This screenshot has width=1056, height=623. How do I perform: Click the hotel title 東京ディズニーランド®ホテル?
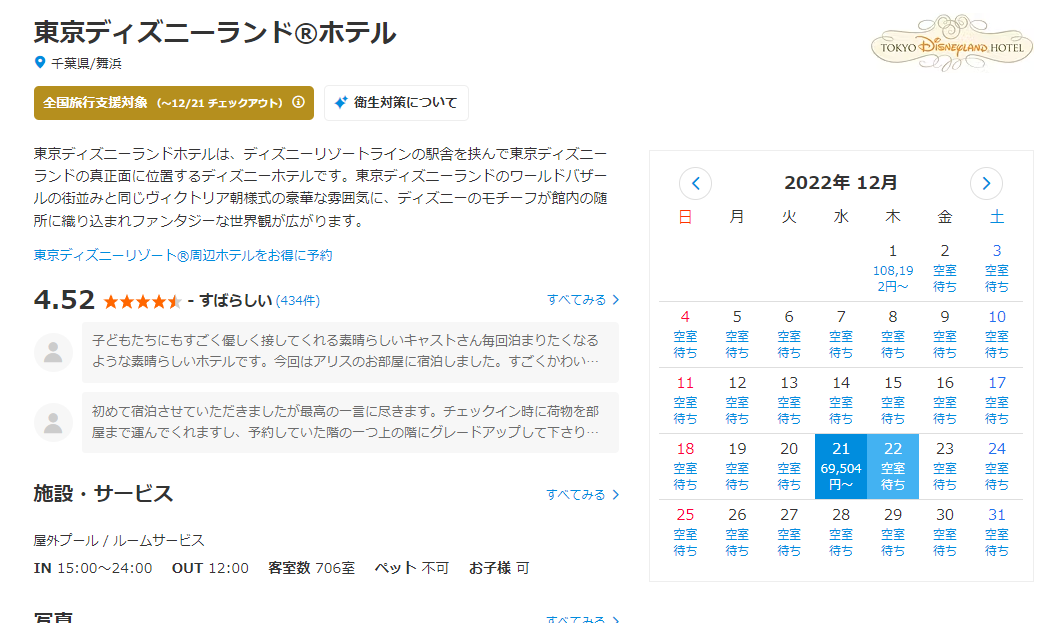tap(215, 32)
